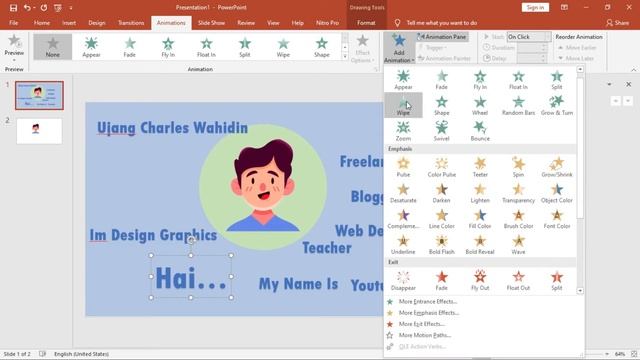Select Shape animation in ribbon gallery
Screen dimensions: 640x360
pyautogui.click(x=322, y=47)
